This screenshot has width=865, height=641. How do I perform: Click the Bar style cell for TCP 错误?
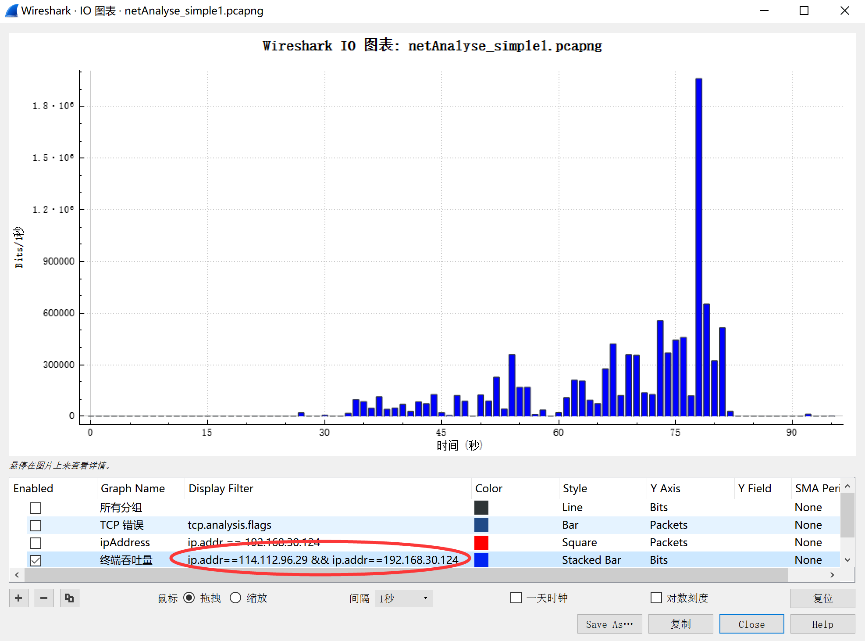pyautogui.click(x=570, y=525)
